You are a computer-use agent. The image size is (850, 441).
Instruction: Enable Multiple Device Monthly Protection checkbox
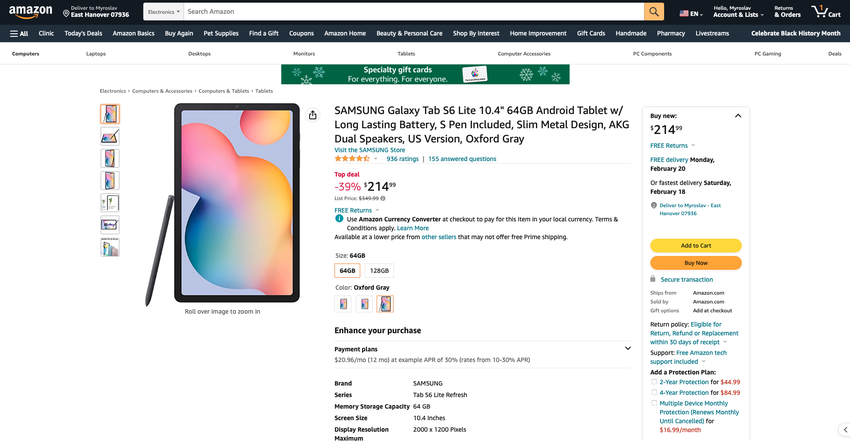(654, 403)
